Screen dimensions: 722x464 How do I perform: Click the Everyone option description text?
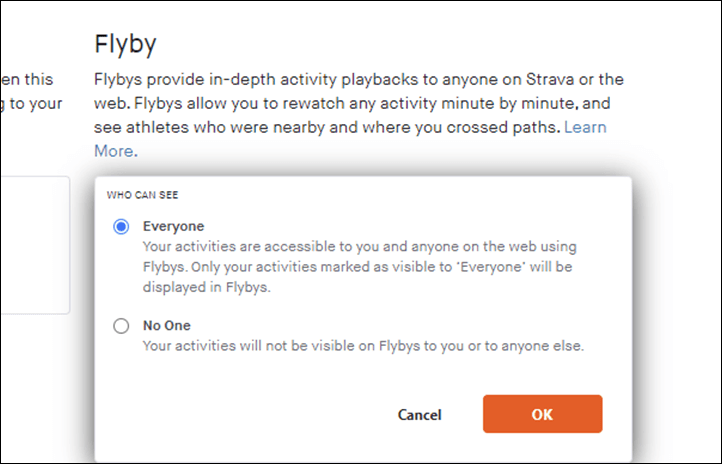click(359, 267)
